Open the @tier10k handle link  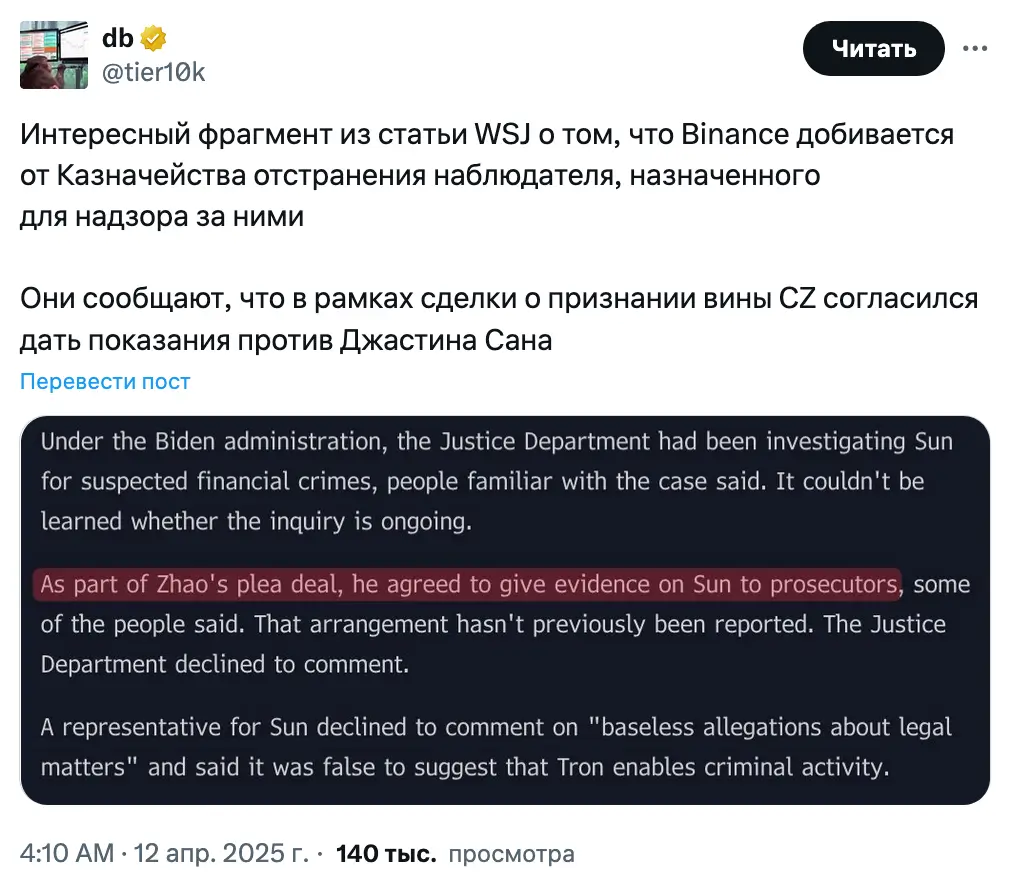[x=153, y=71]
